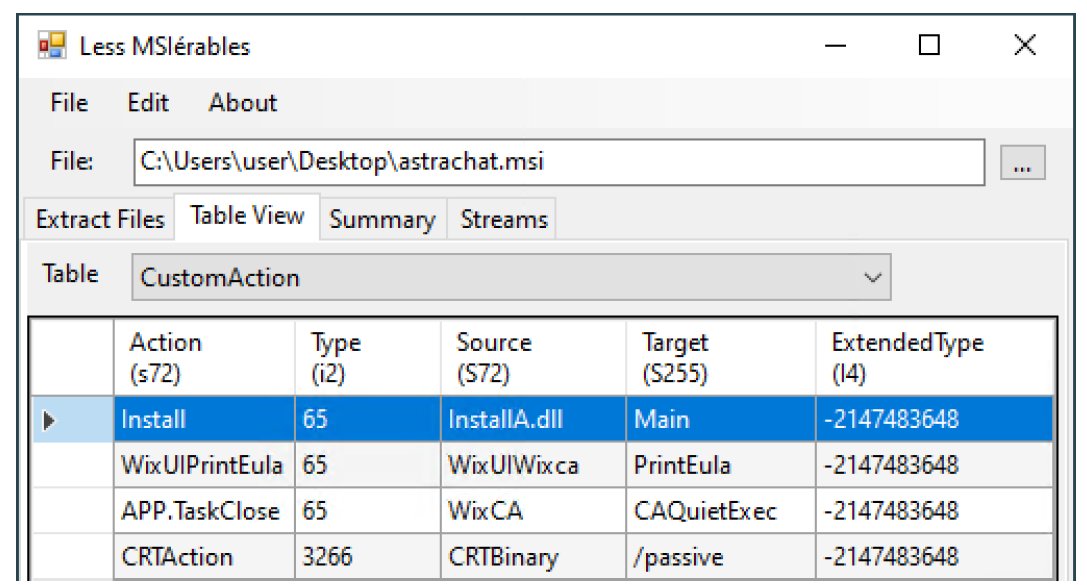Screen dimensions: 1087x585
Task: Click the Action column header
Action: coord(204,357)
